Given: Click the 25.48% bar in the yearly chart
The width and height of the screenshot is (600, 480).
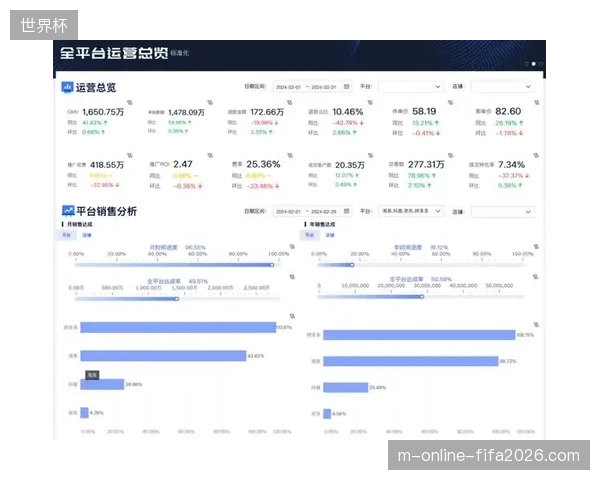Looking at the screenshot, I should click(x=346, y=387).
